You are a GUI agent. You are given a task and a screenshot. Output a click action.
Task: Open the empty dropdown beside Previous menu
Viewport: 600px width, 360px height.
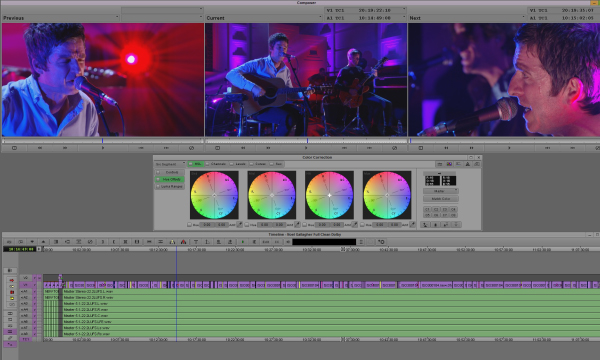162,18
